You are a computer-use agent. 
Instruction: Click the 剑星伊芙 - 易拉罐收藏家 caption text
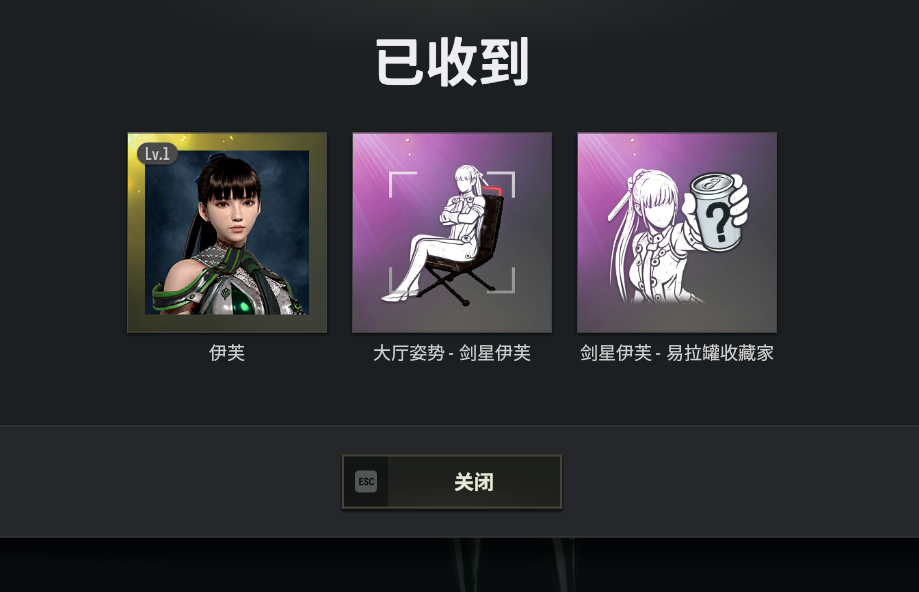point(677,353)
